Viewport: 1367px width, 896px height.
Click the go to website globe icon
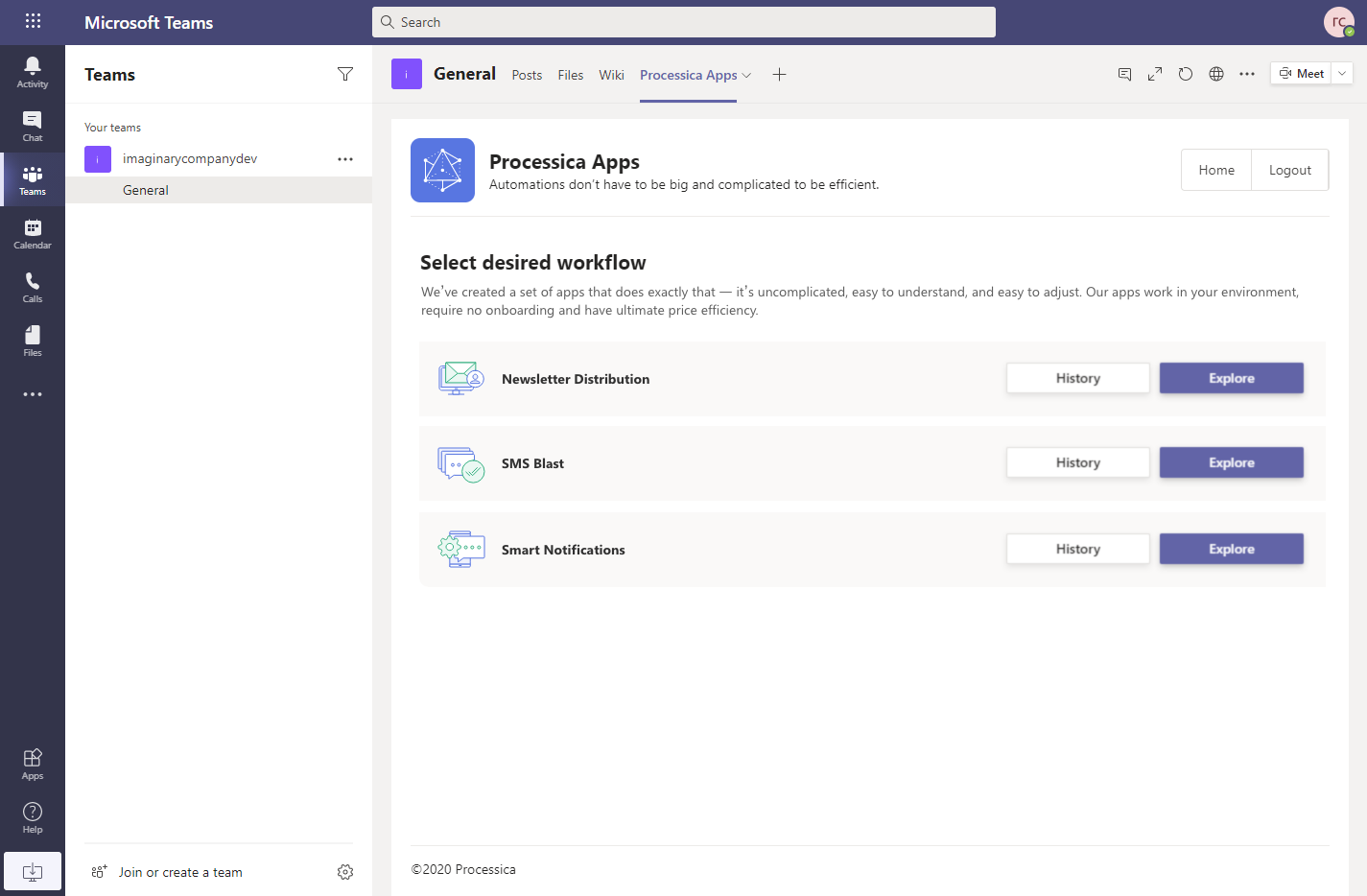click(x=1216, y=74)
